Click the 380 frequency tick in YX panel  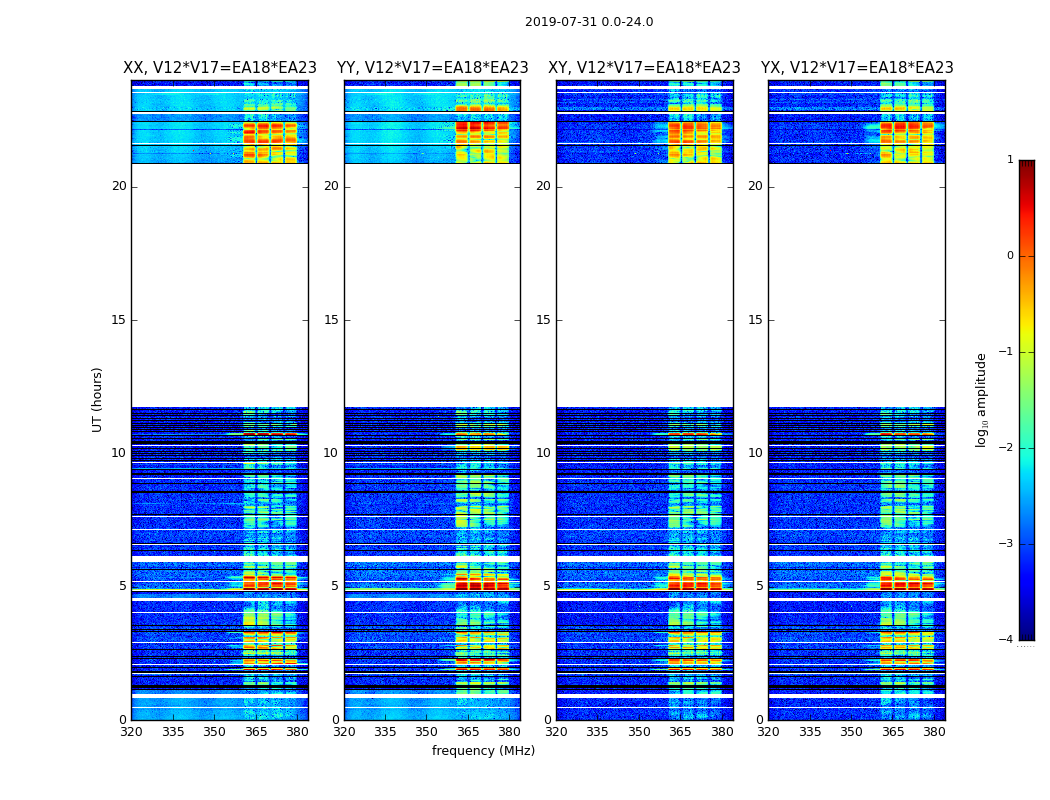click(x=934, y=732)
